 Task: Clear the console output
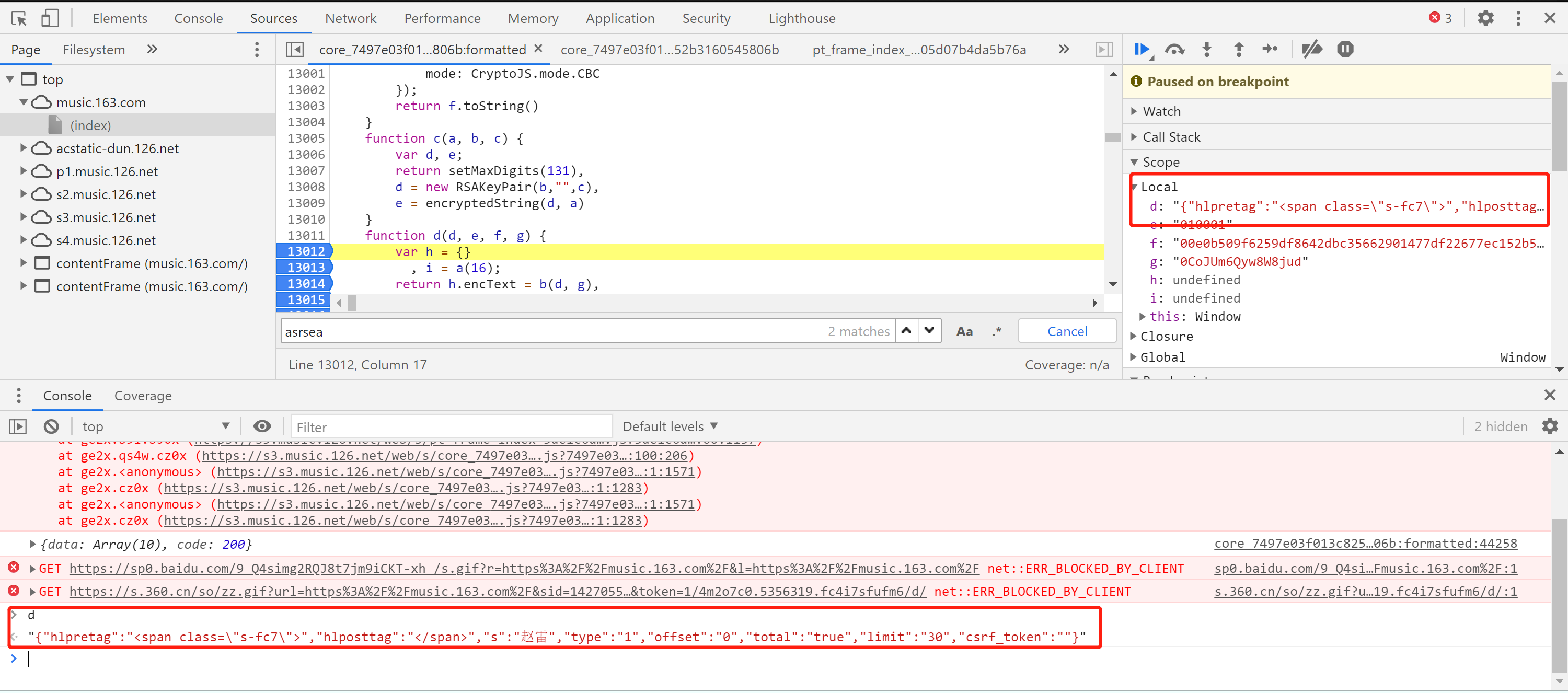(x=51, y=426)
